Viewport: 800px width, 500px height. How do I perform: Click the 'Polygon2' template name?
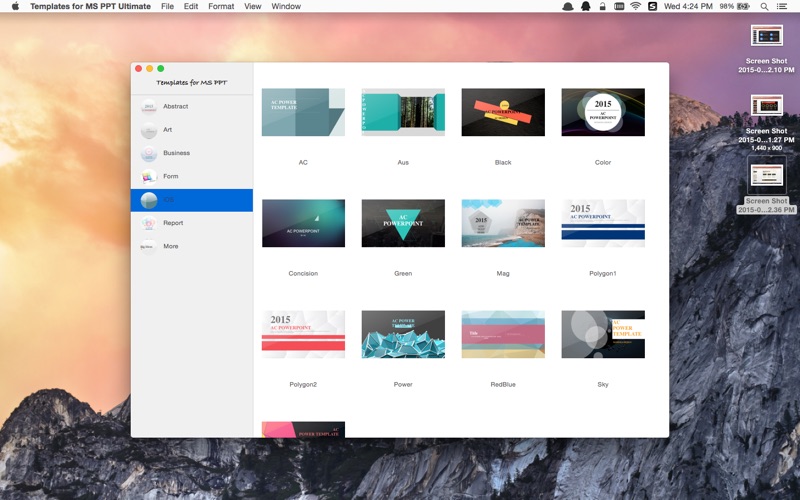(303, 385)
